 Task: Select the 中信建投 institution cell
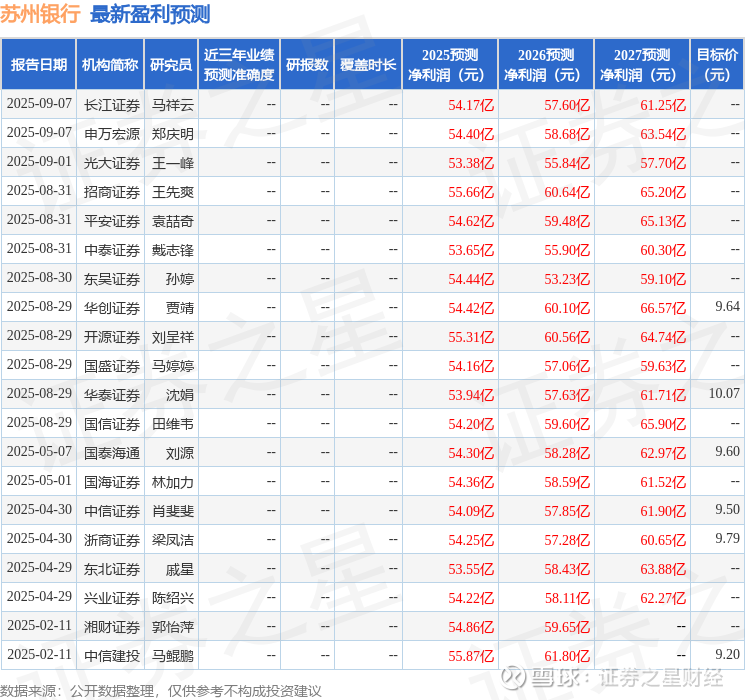[x=112, y=656]
